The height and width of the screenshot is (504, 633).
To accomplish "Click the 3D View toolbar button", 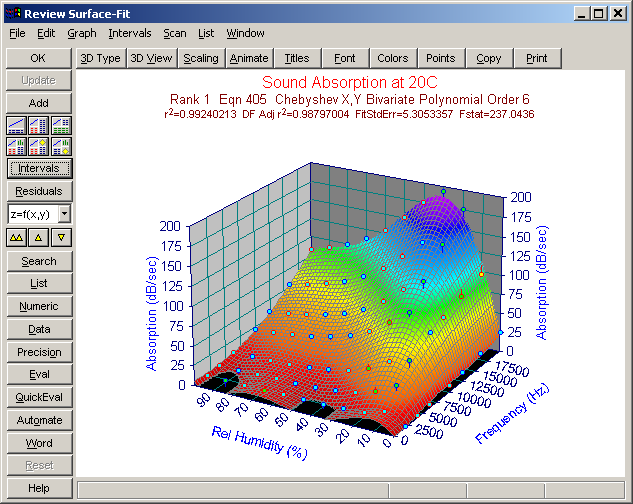I will 151,59.
